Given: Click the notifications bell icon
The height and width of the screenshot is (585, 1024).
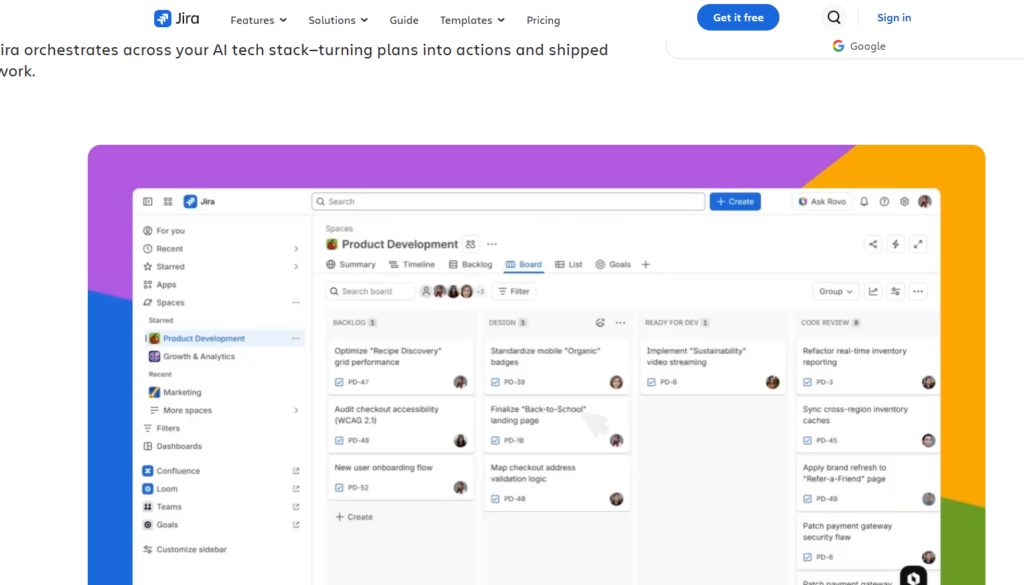Looking at the screenshot, I should point(864,202).
